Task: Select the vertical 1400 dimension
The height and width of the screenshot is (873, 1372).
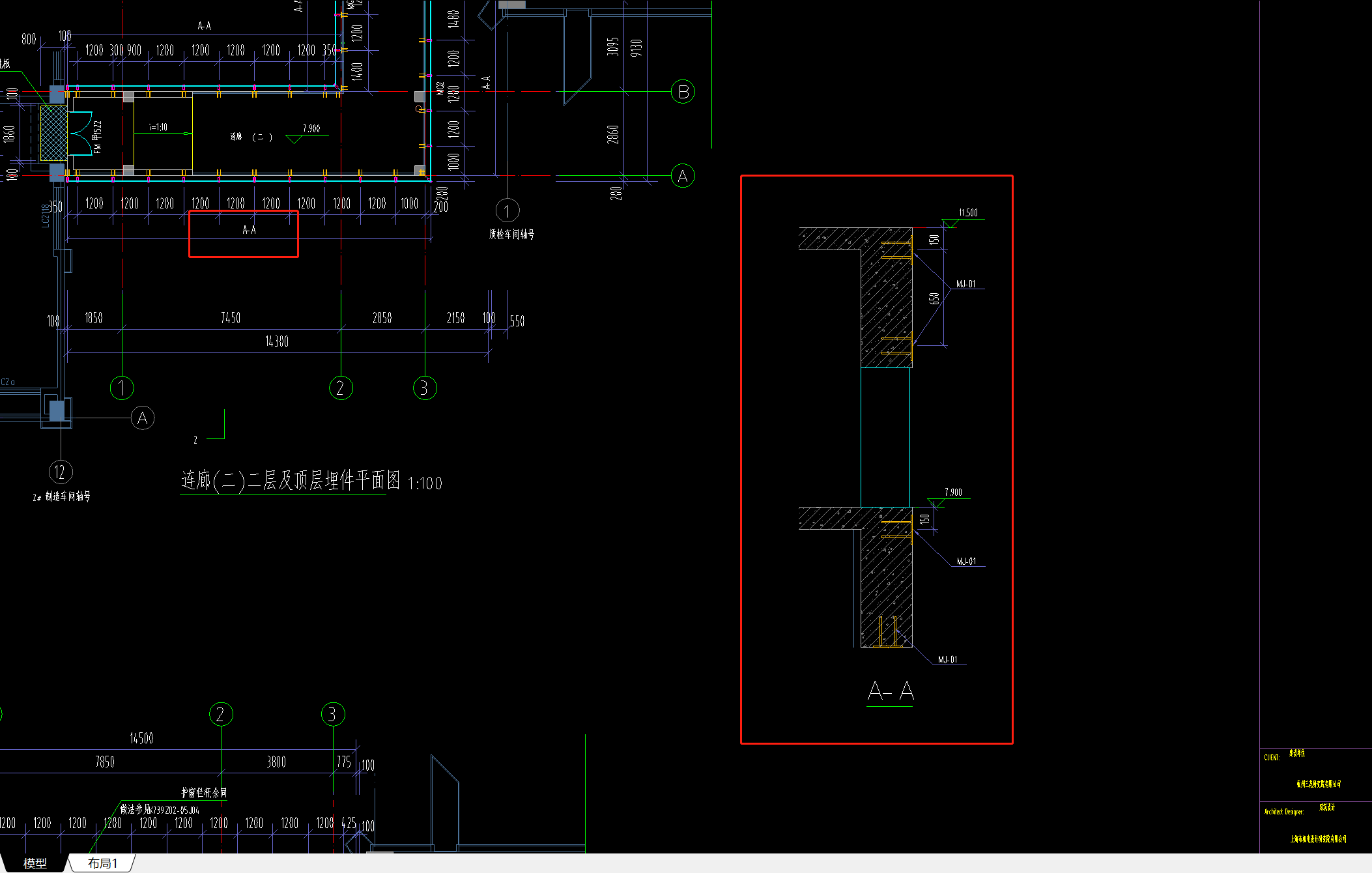Action: click(357, 70)
